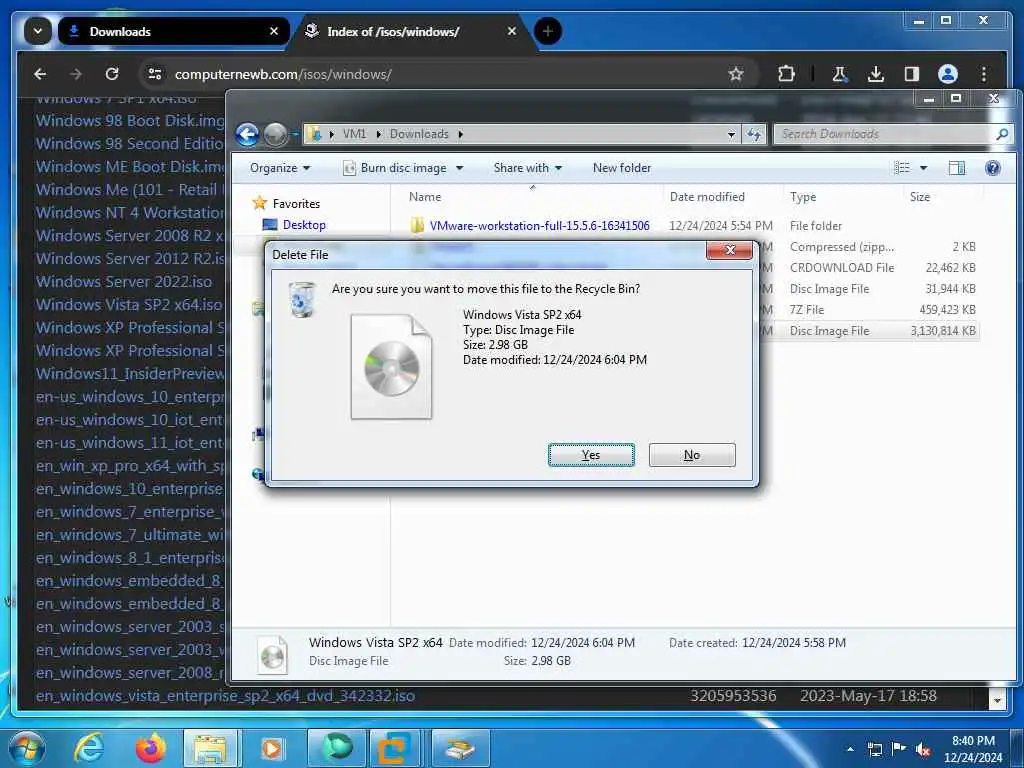Open Chrome three-dot menu
This screenshot has height=768, width=1024.
(x=984, y=74)
